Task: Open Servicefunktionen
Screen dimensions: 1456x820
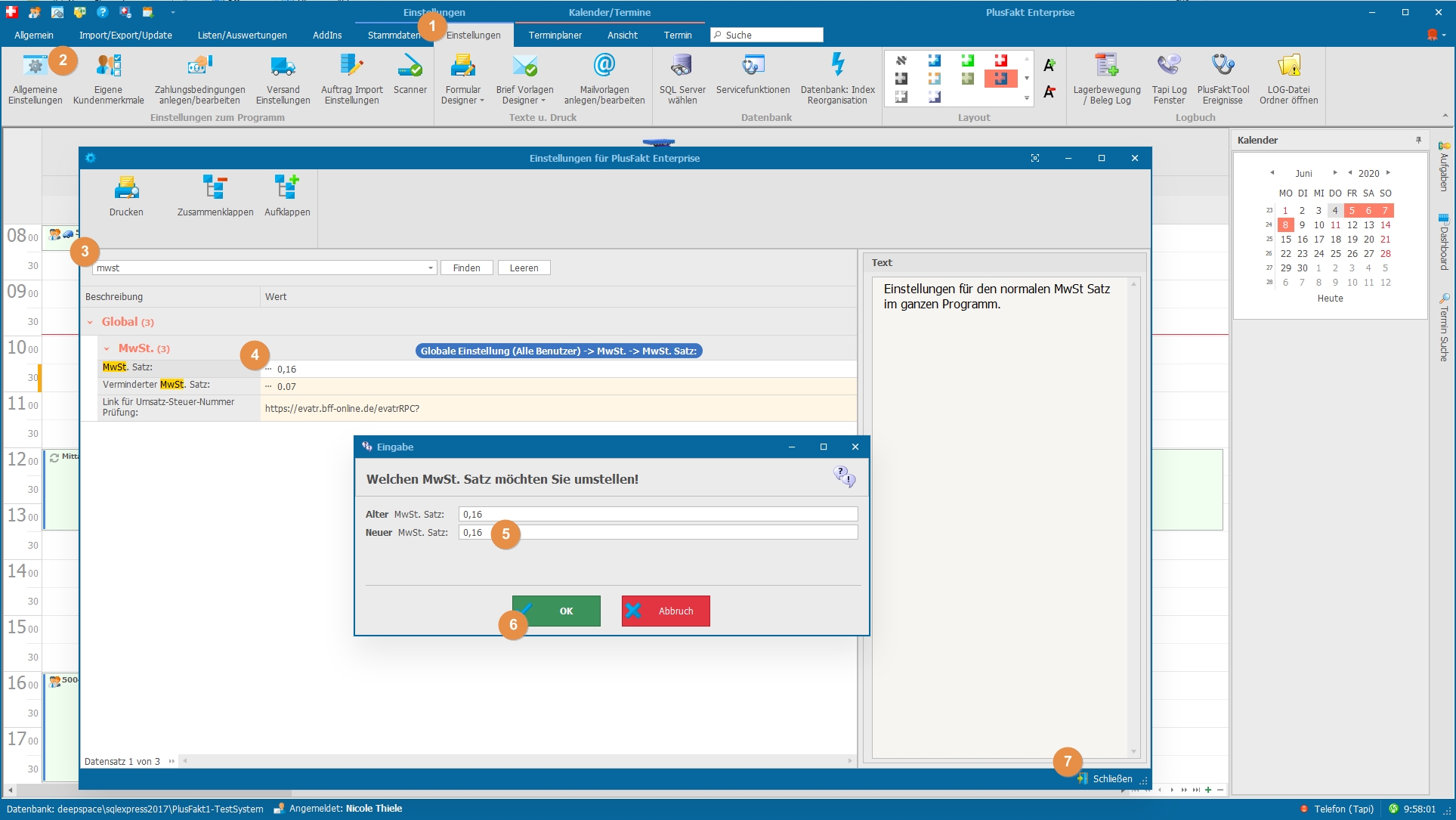Action: (x=753, y=74)
